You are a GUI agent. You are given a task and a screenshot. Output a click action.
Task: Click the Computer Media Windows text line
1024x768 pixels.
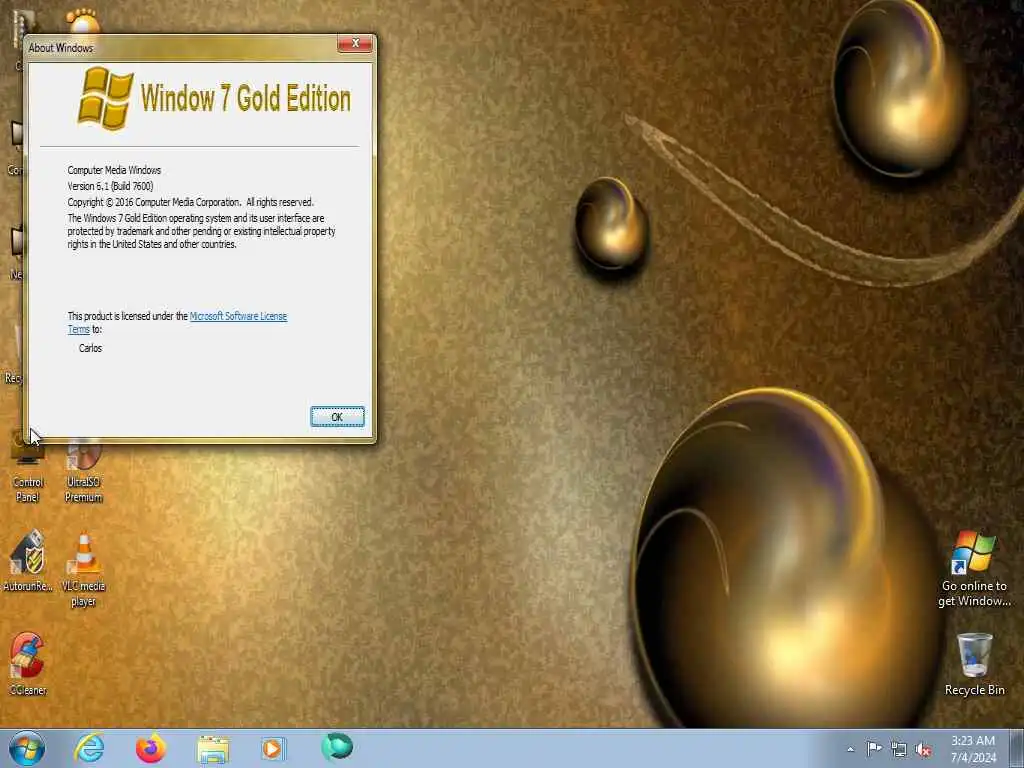pyautogui.click(x=114, y=170)
